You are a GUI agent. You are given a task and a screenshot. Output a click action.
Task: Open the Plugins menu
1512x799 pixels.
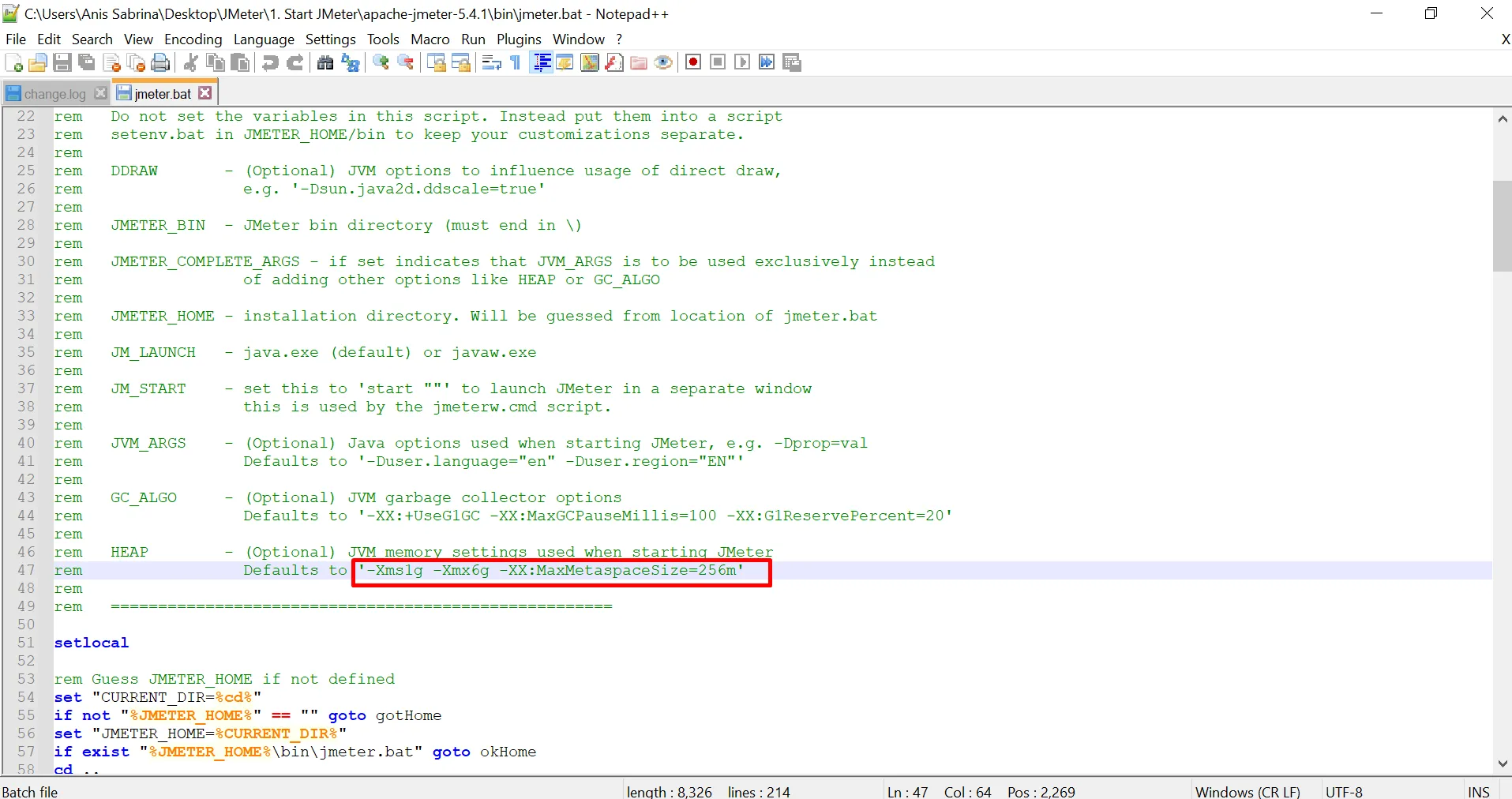tap(519, 39)
